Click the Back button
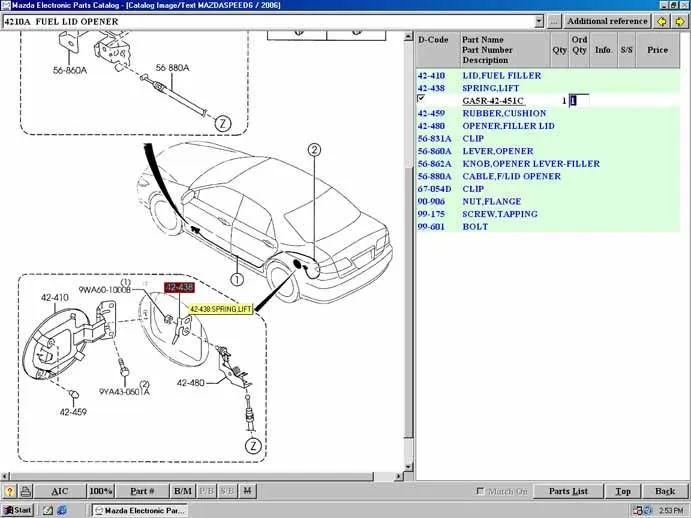 click(x=664, y=491)
